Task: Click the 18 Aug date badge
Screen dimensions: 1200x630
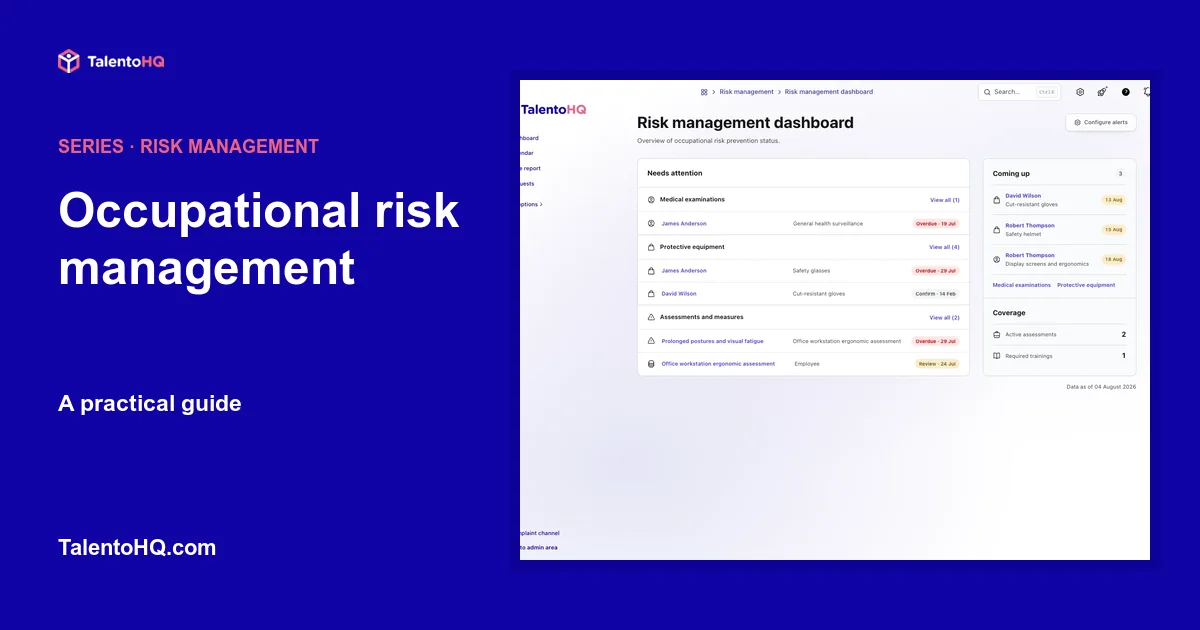Action: [1113, 259]
